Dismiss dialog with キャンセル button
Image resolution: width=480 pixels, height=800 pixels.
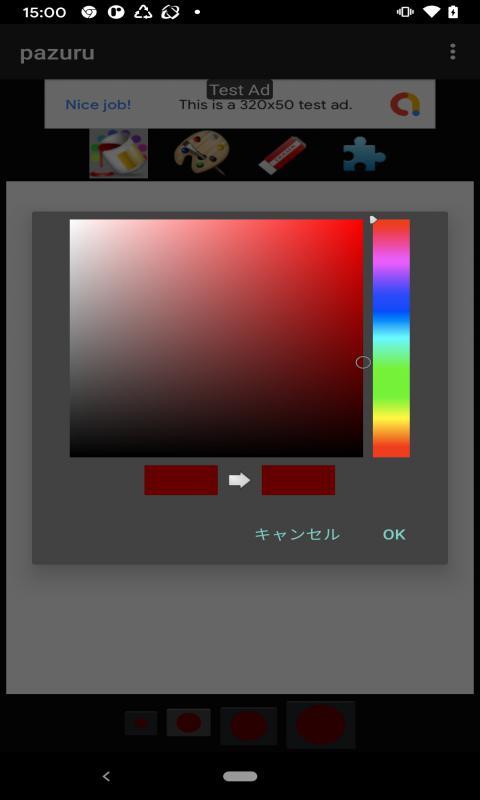[x=297, y=535]
